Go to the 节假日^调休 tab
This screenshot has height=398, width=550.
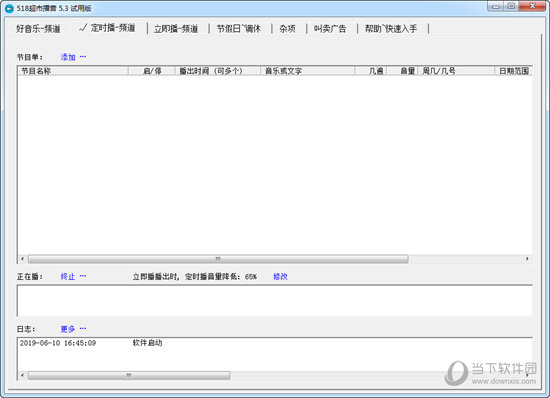tap(239, 29)
